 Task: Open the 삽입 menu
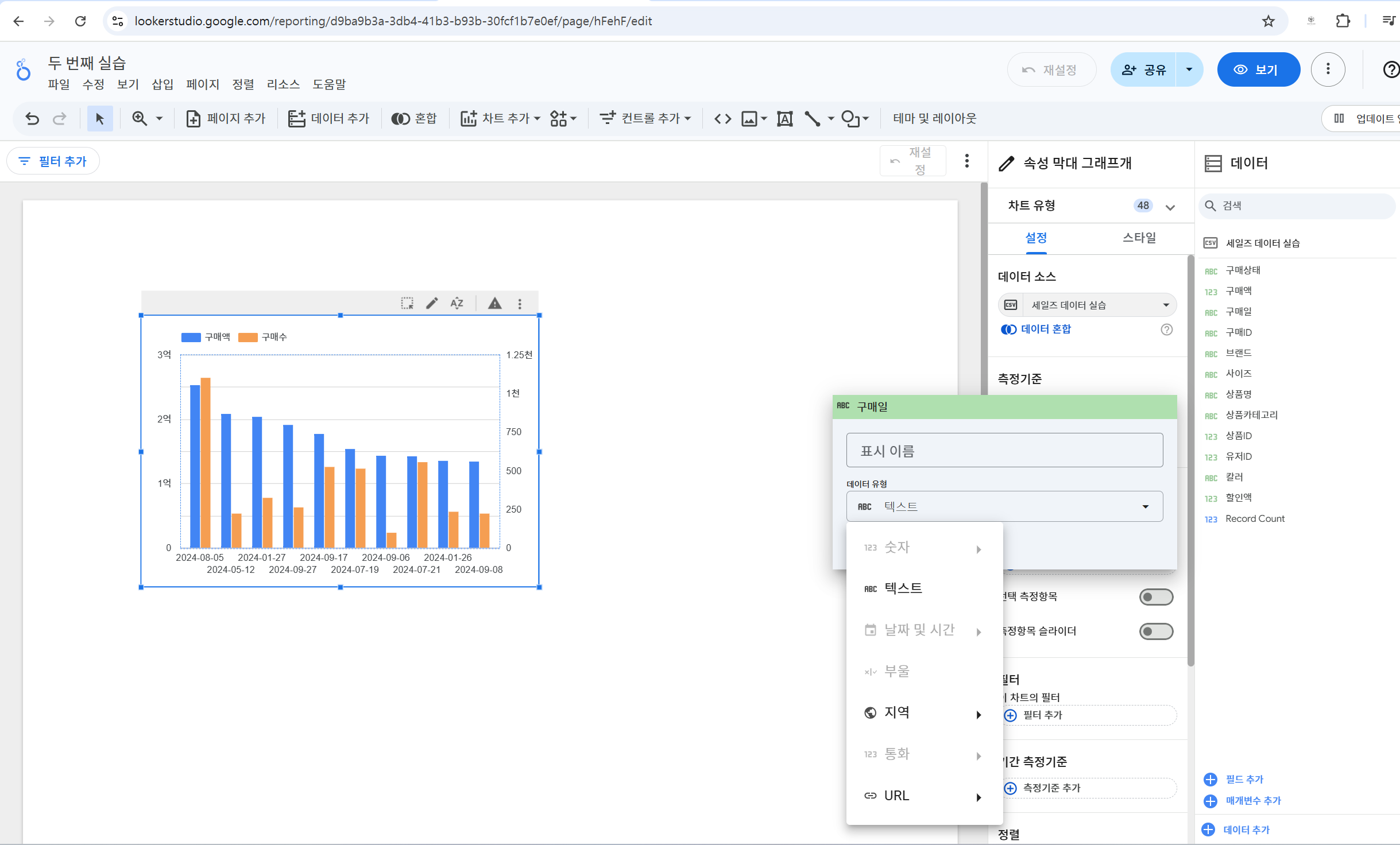pyautogui.click(x=162, y=84)
